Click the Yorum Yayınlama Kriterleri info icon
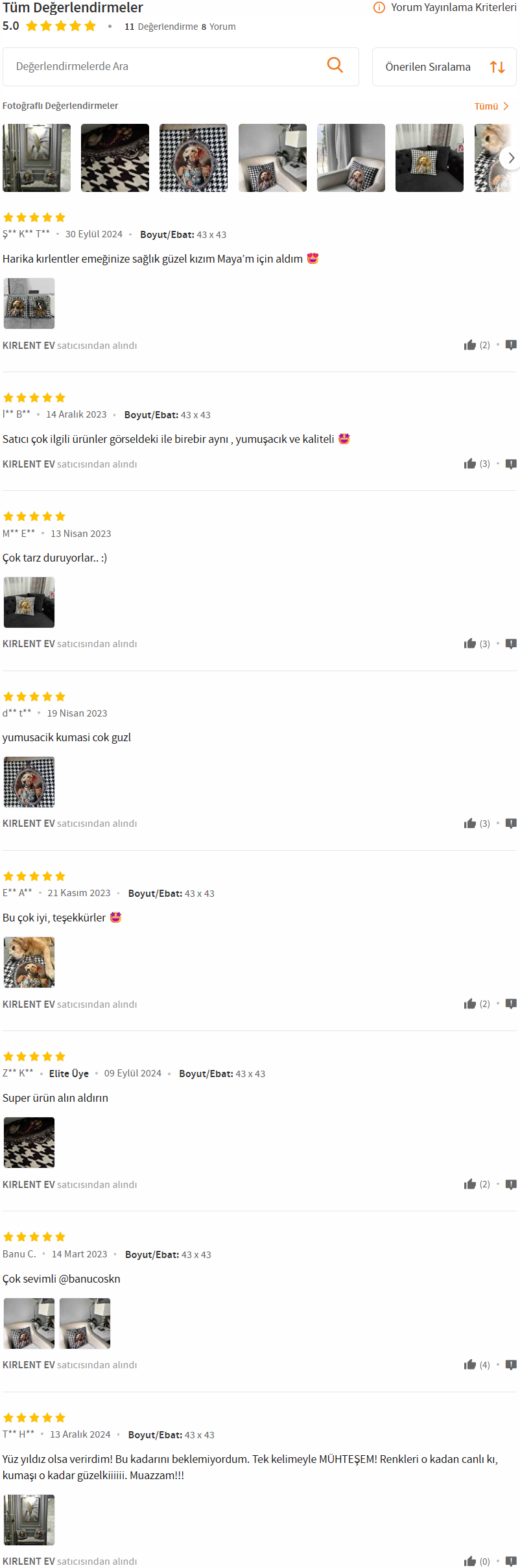520x1568 pixels. coord(379,8)
